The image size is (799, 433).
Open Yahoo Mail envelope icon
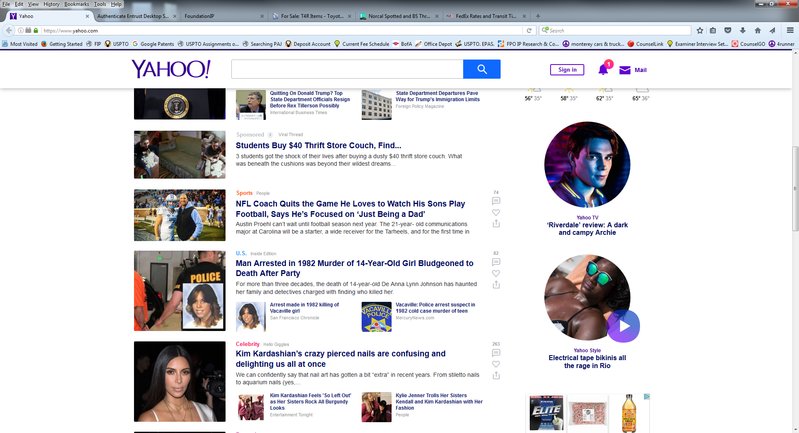pyautogui.click(x=625, y=70)
